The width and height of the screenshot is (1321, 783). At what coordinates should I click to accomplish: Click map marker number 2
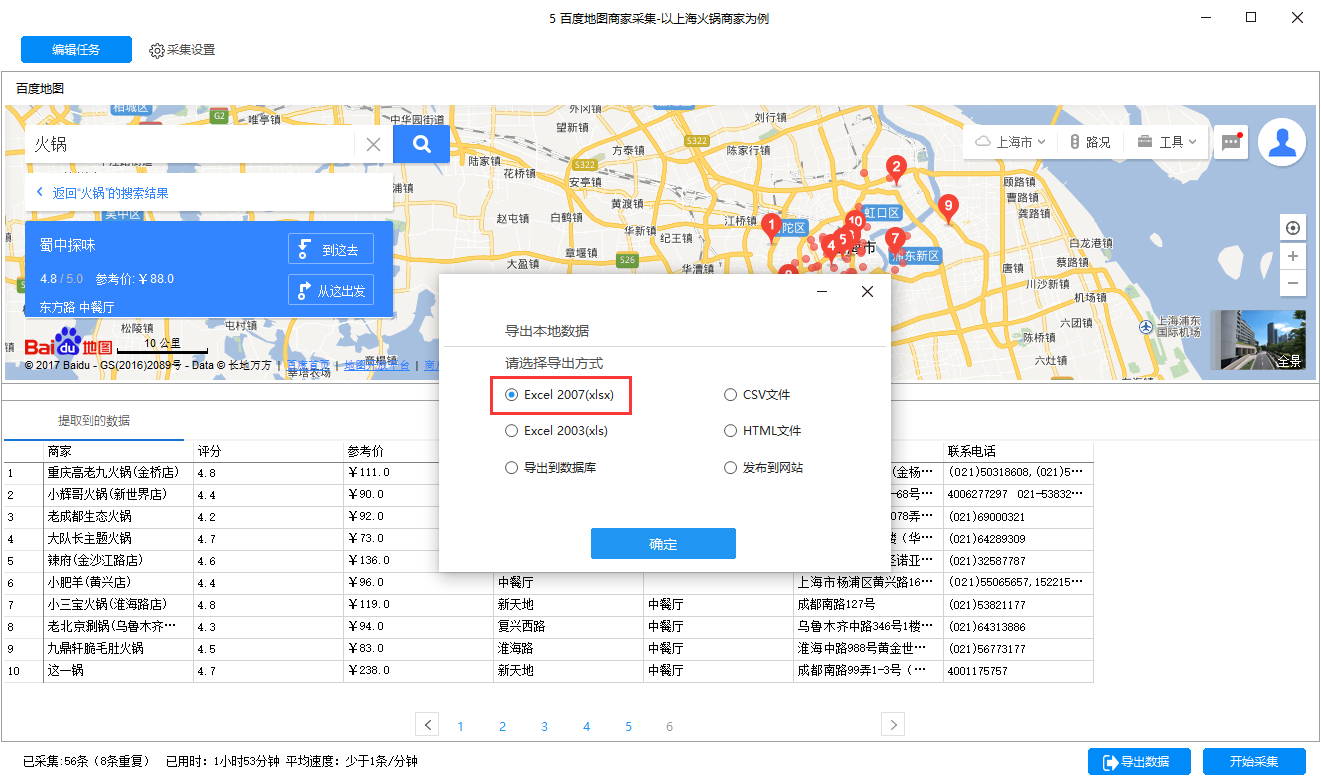(896, 170)
